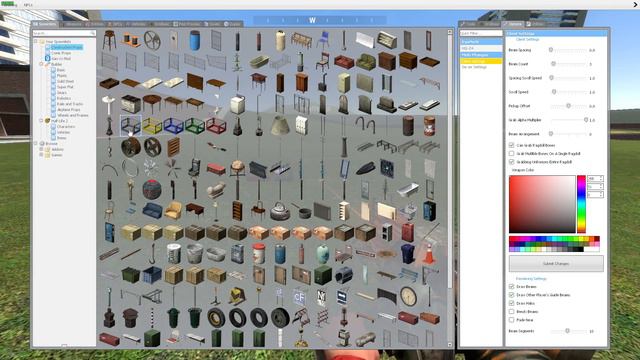The image size is (640, 360).
Task: Open the Rails and Tracks spawnlist
Action: click(70, 104)
